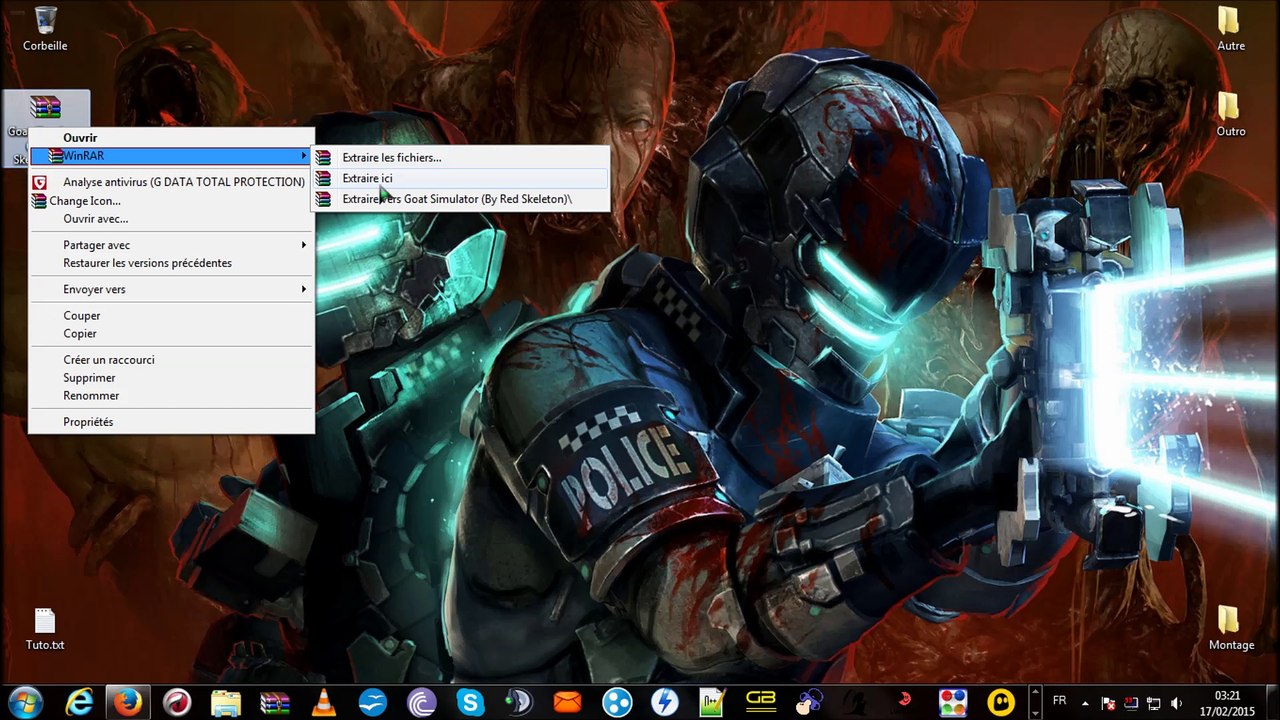
Task: Open OpenOffice from the taskbar
Action: 373,703
